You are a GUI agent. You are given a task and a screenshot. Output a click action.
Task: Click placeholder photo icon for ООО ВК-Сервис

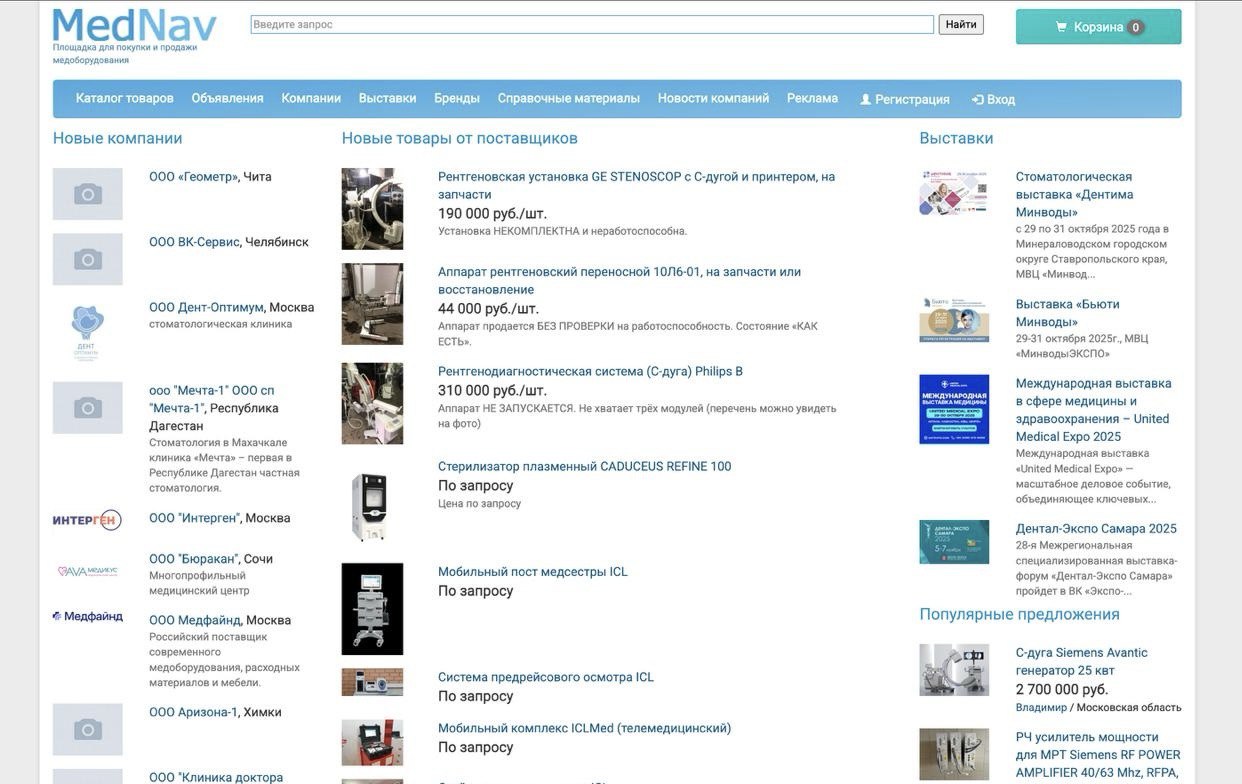(88, 259)
